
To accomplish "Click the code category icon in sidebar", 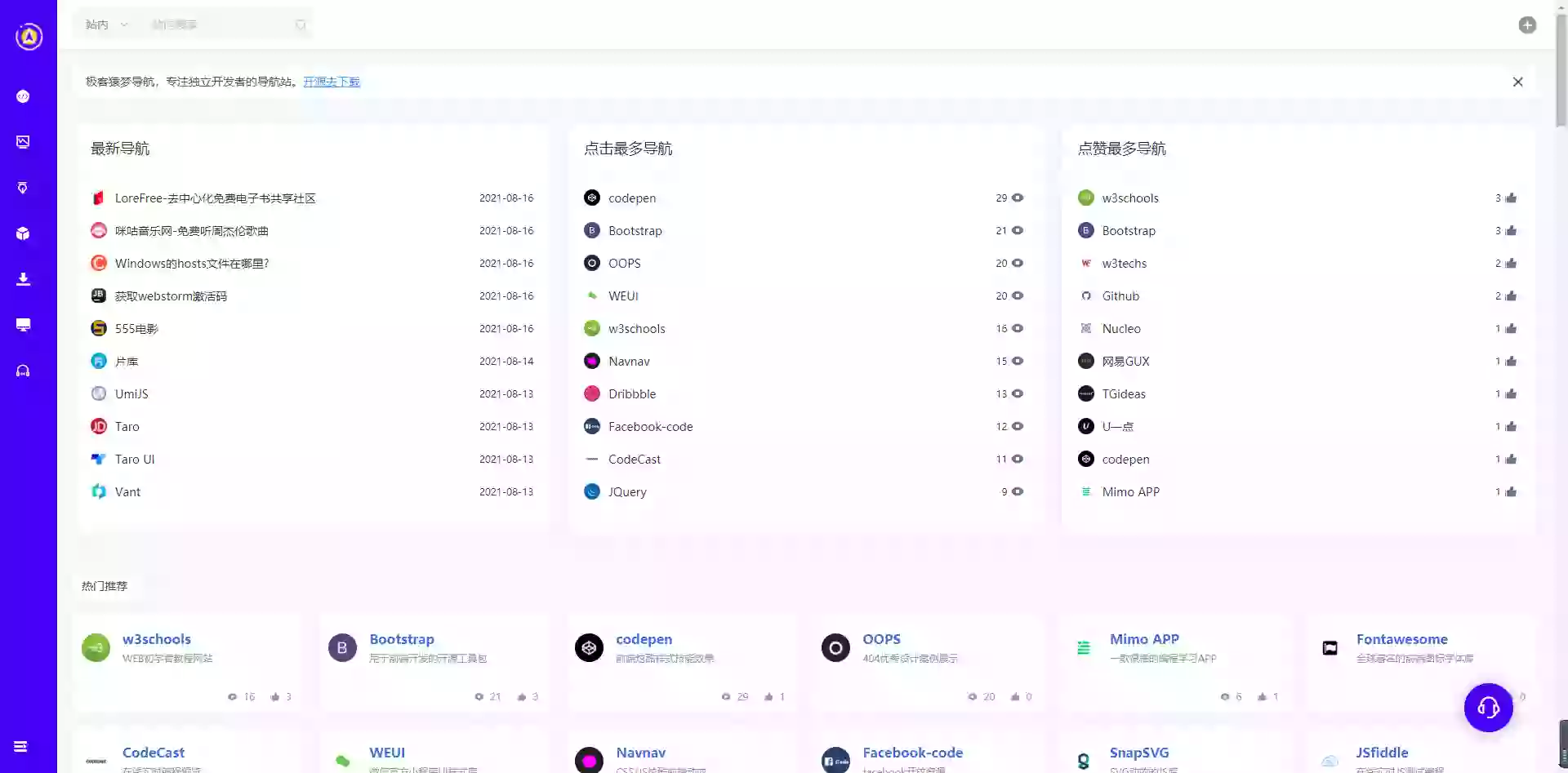I will (23, 96).
